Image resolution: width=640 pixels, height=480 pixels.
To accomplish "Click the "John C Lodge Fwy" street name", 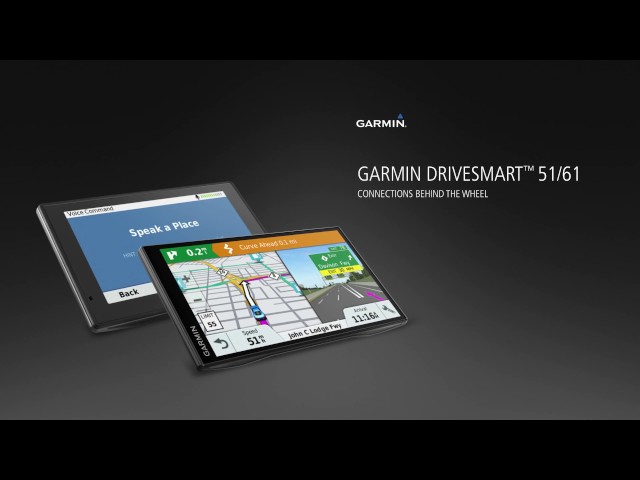I will pos(314,331).
